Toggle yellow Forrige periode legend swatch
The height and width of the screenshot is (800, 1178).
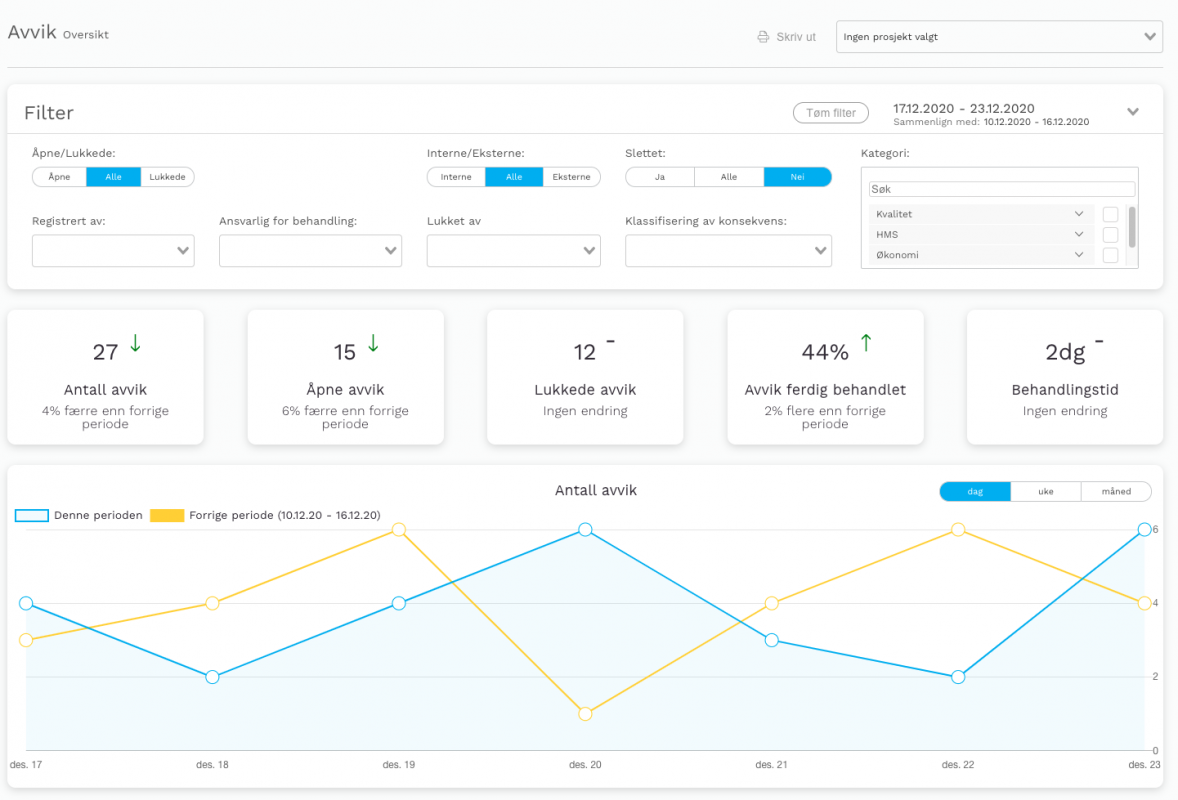(x=167, y=515)
